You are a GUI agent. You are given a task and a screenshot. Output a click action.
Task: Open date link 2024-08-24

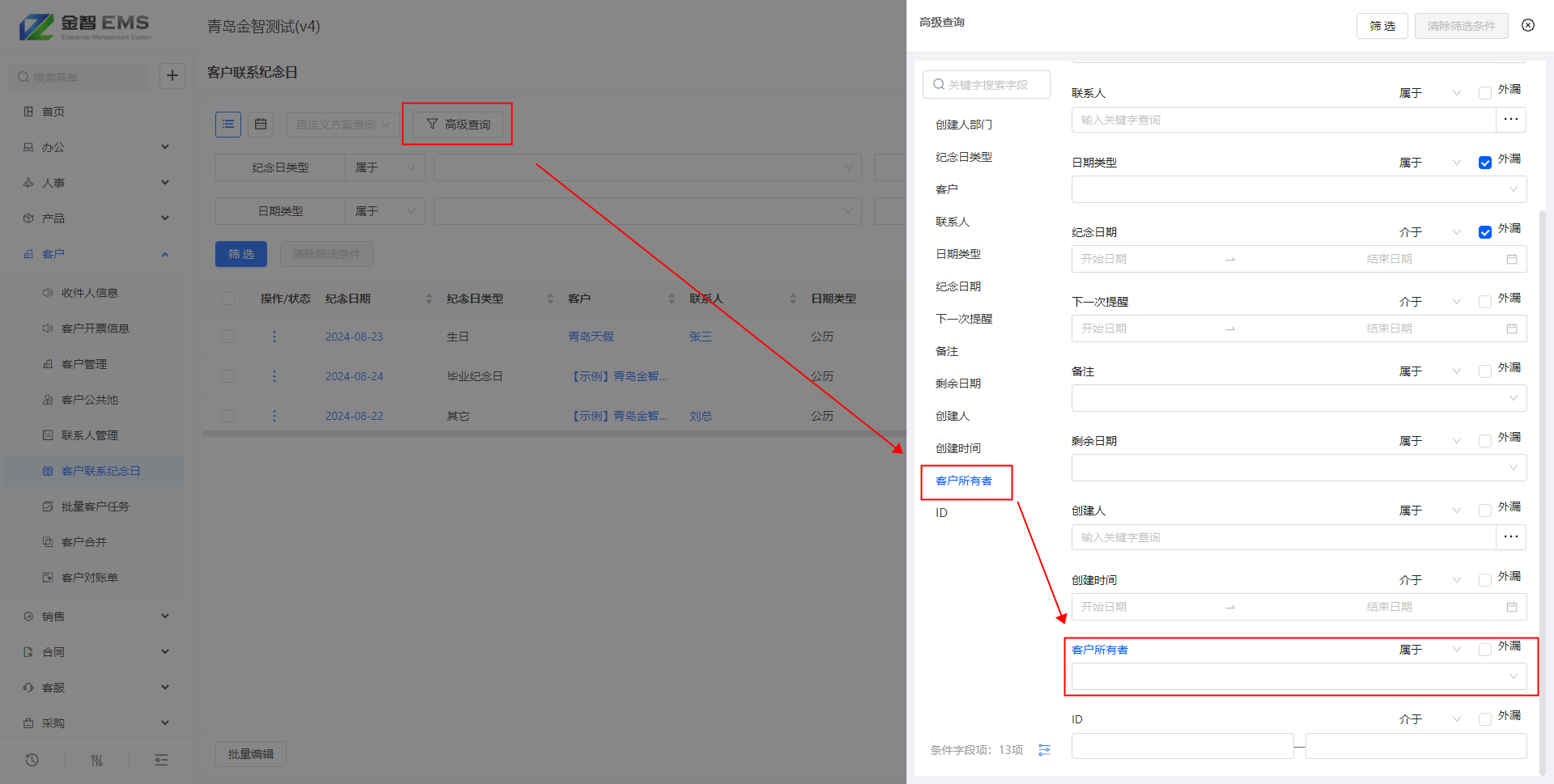coord(355,376)
